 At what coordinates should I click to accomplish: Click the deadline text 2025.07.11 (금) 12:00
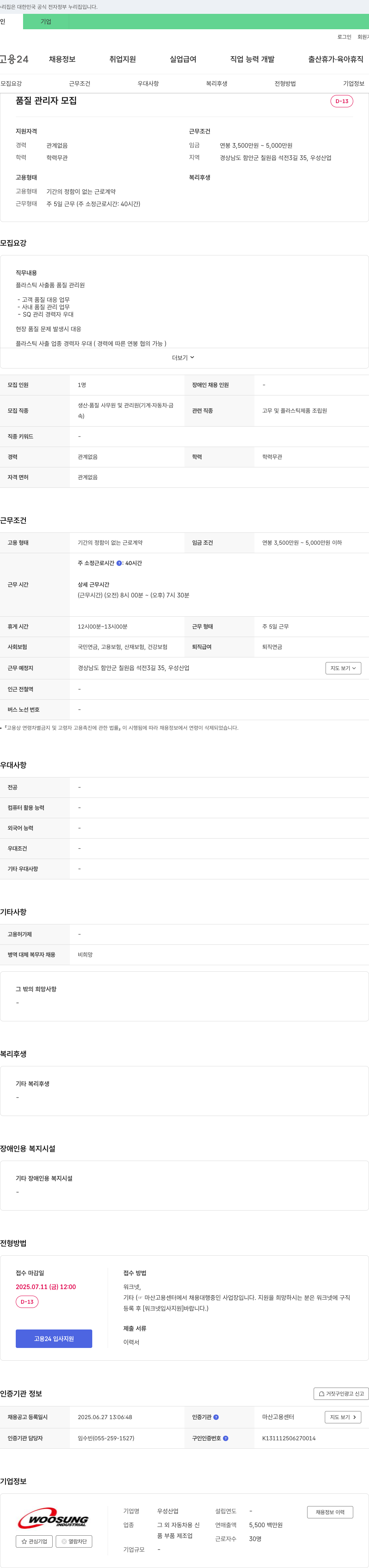tap(46, 1287)
